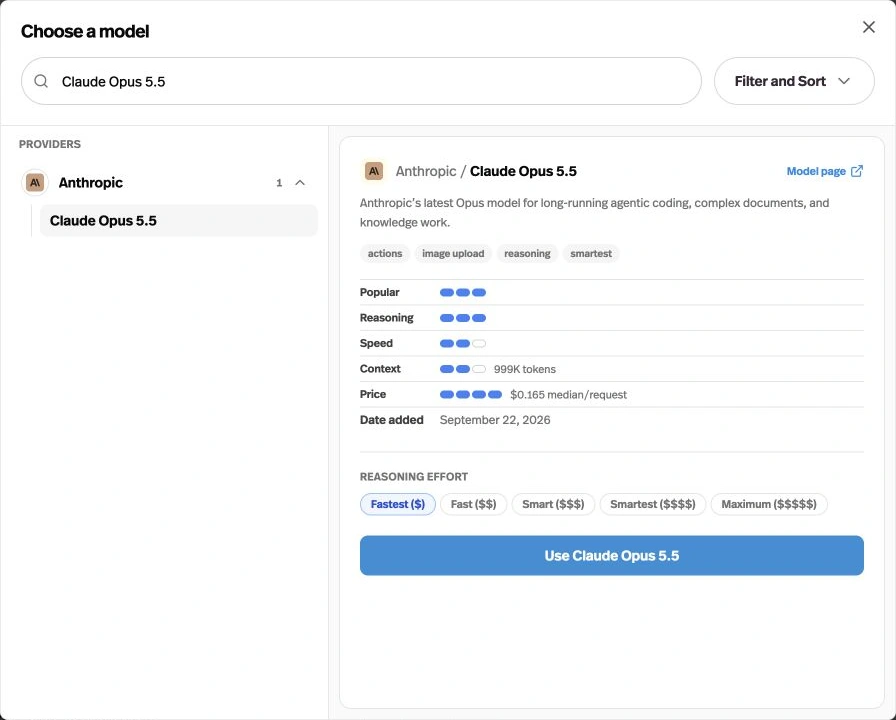The height and width of the screenshot is (720, 896).
Task: Click the model count 1 badge
Action: point(279,183)
